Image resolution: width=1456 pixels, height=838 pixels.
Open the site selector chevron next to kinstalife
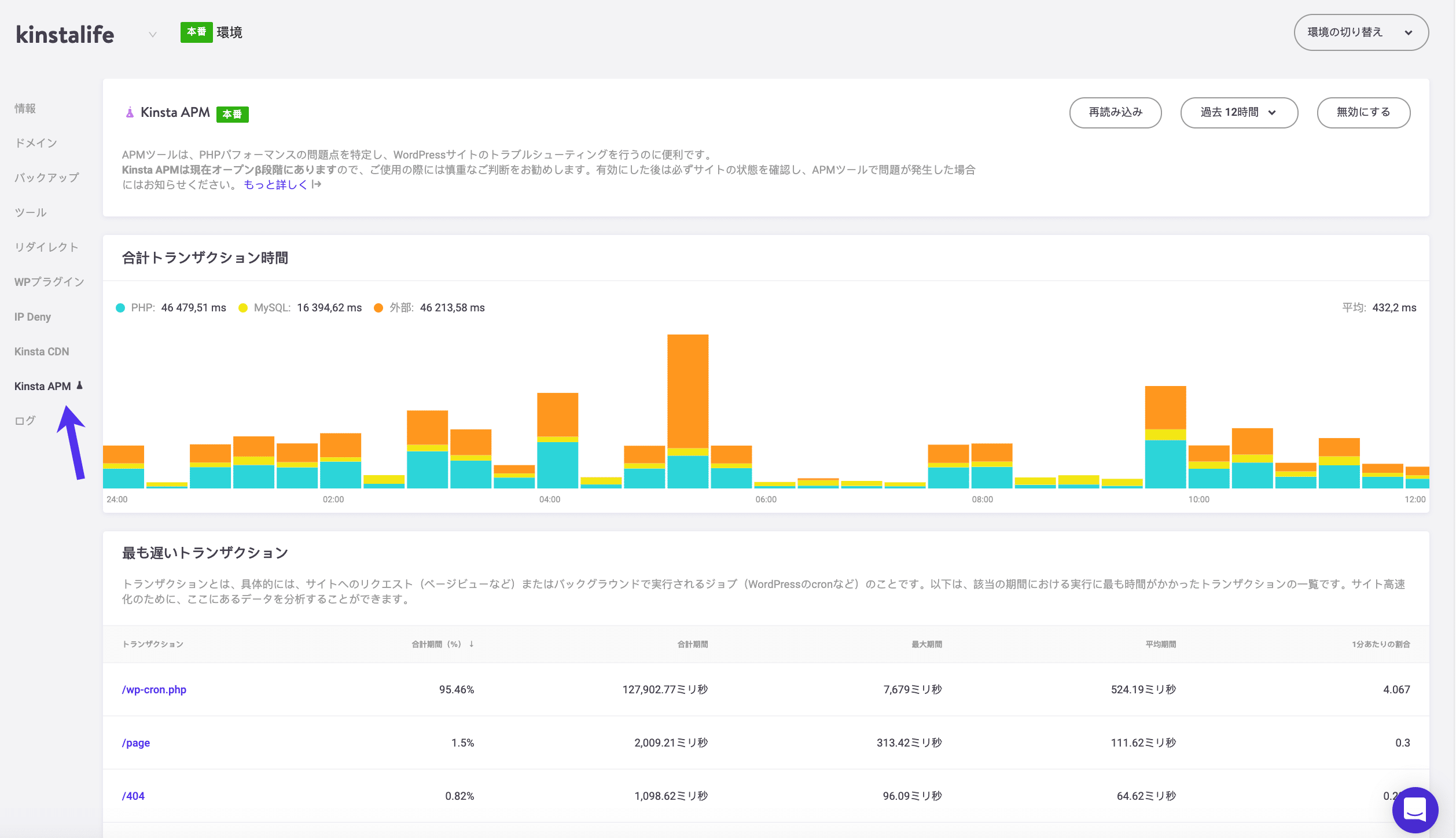[x=152, y=35]
